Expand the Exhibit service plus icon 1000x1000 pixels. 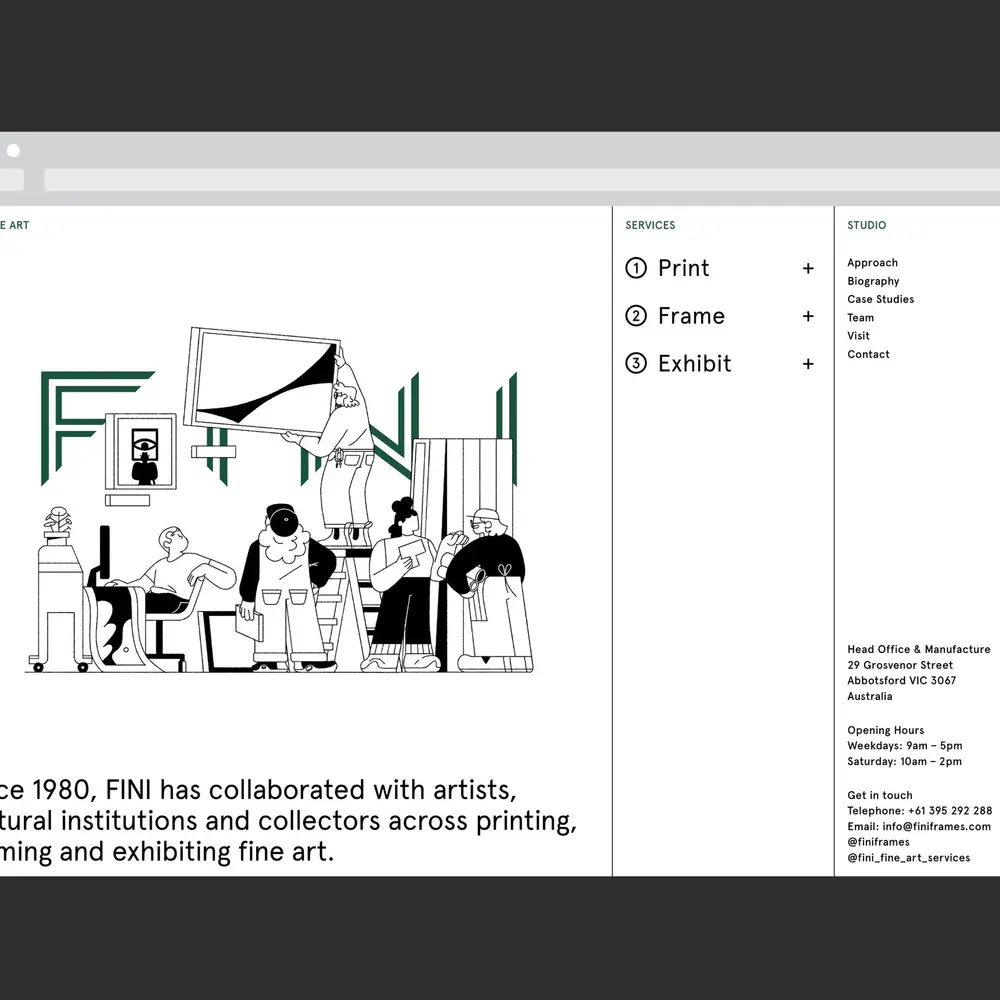808,364
